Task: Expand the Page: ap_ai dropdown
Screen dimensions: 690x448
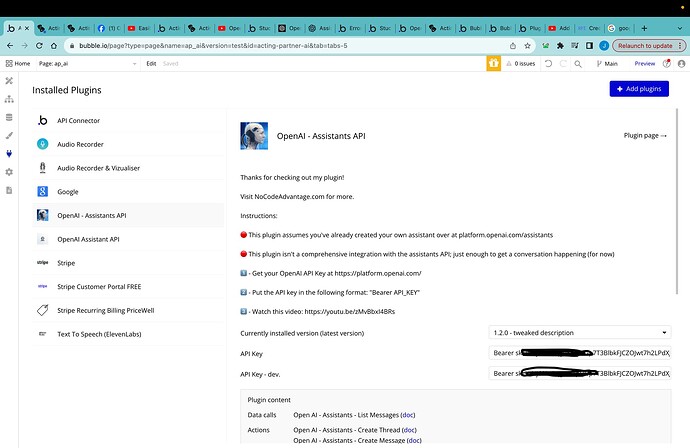Action: coord(88,63)
